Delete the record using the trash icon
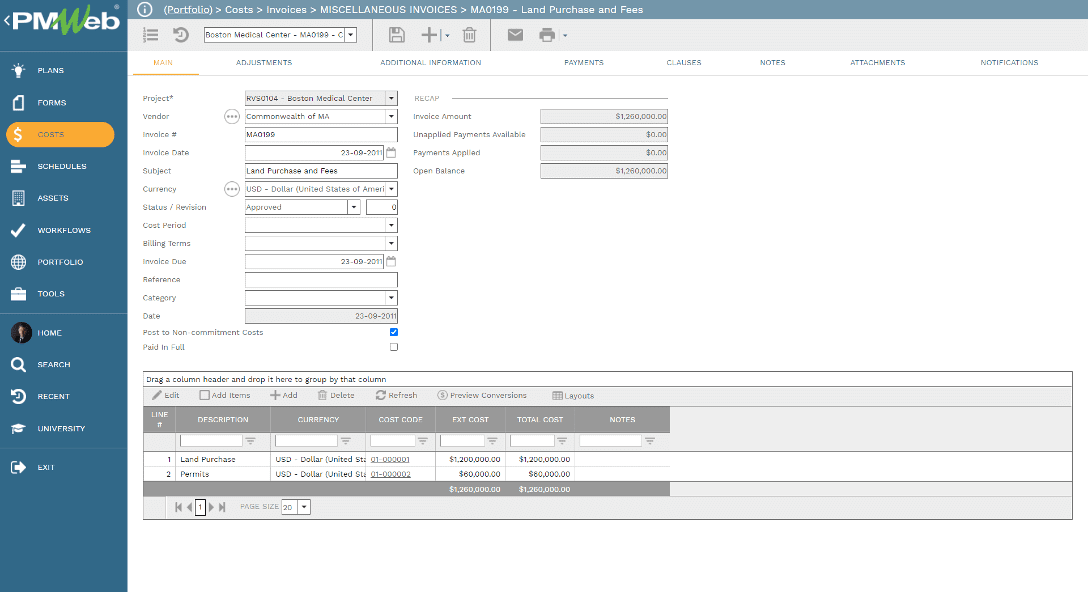Image resolution: width=1089 pixels, height=593 pixels. [468, 34]
